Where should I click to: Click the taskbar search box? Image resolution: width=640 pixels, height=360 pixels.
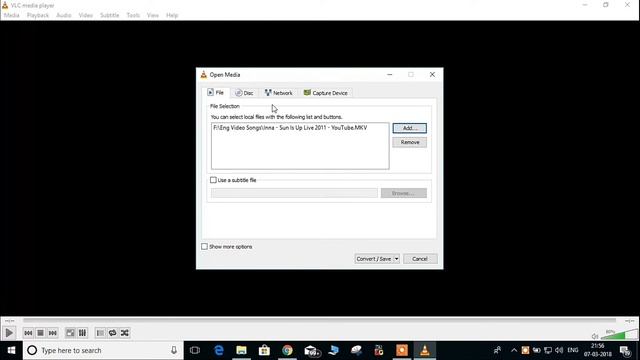(103, 350)
